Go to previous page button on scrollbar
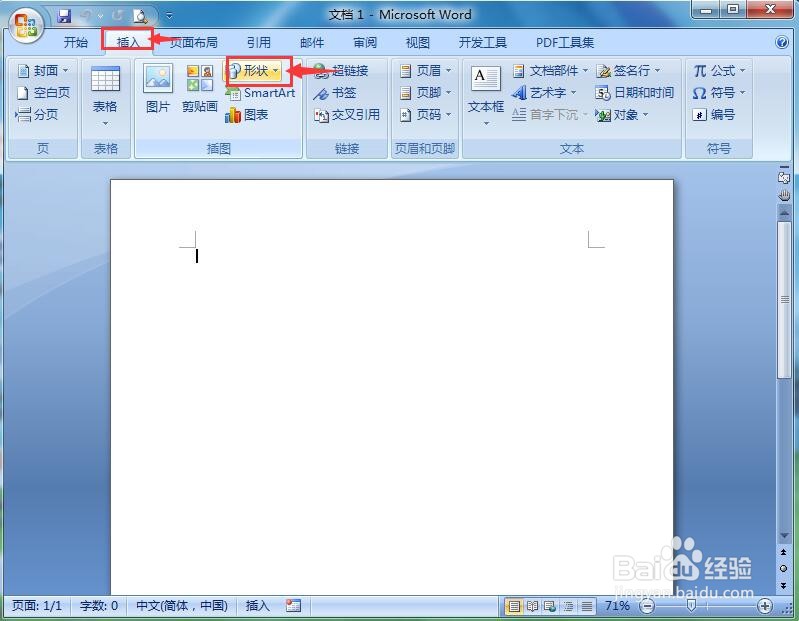Viewport: 799px width, 621px height. [x=784, y=552]
